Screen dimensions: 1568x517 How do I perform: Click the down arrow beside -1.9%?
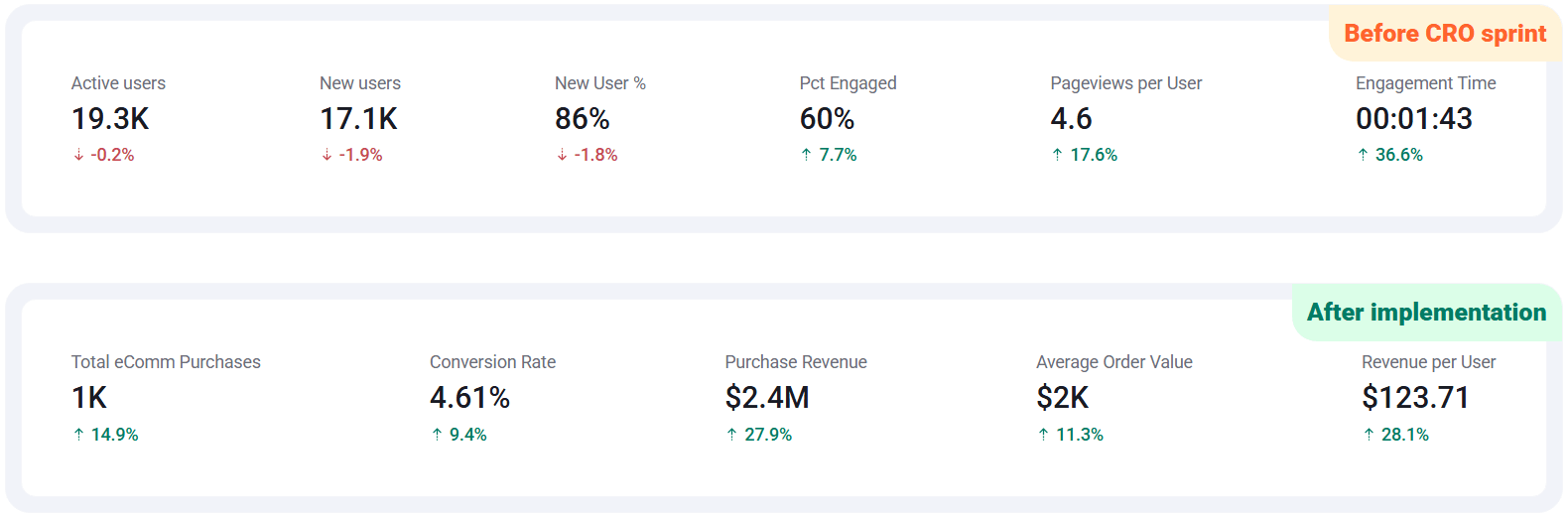point(327,155)
